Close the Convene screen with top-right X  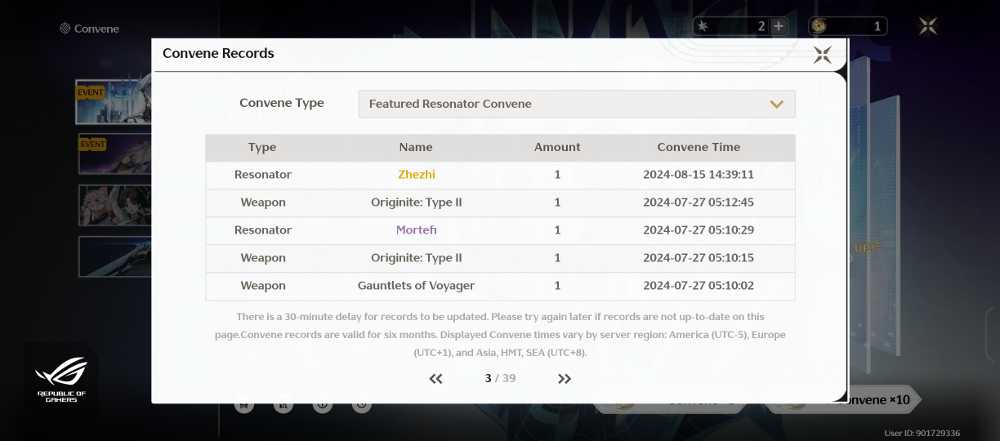pyautogui.click(x=928, y=26)
